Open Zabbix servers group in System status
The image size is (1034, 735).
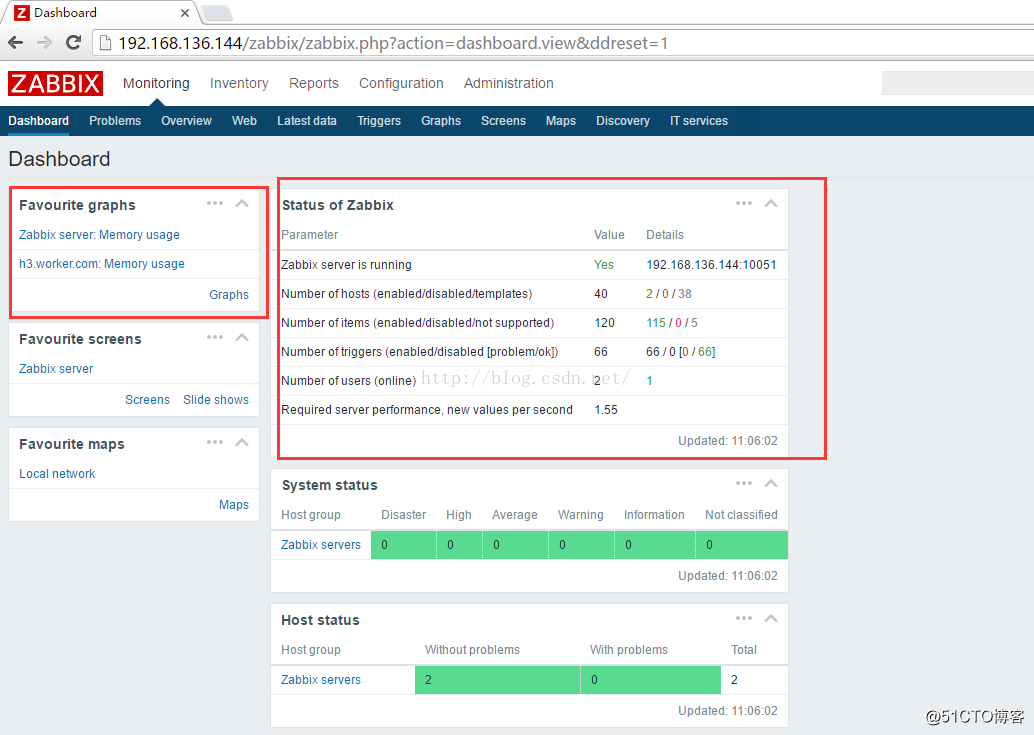320,544
